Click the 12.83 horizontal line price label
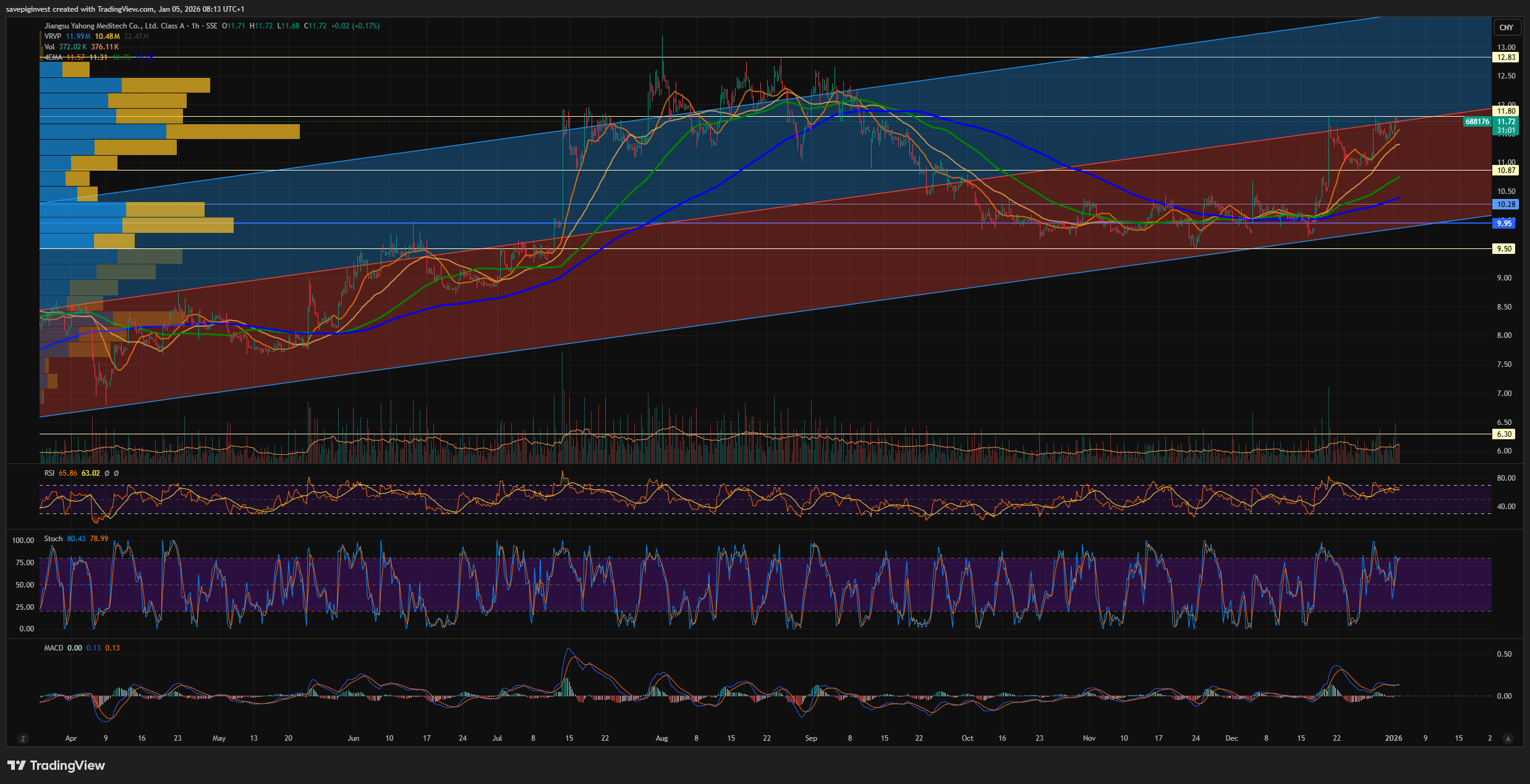This screenshot has width=1530, height=784. pyautogui.click(x=1506, y=57)
